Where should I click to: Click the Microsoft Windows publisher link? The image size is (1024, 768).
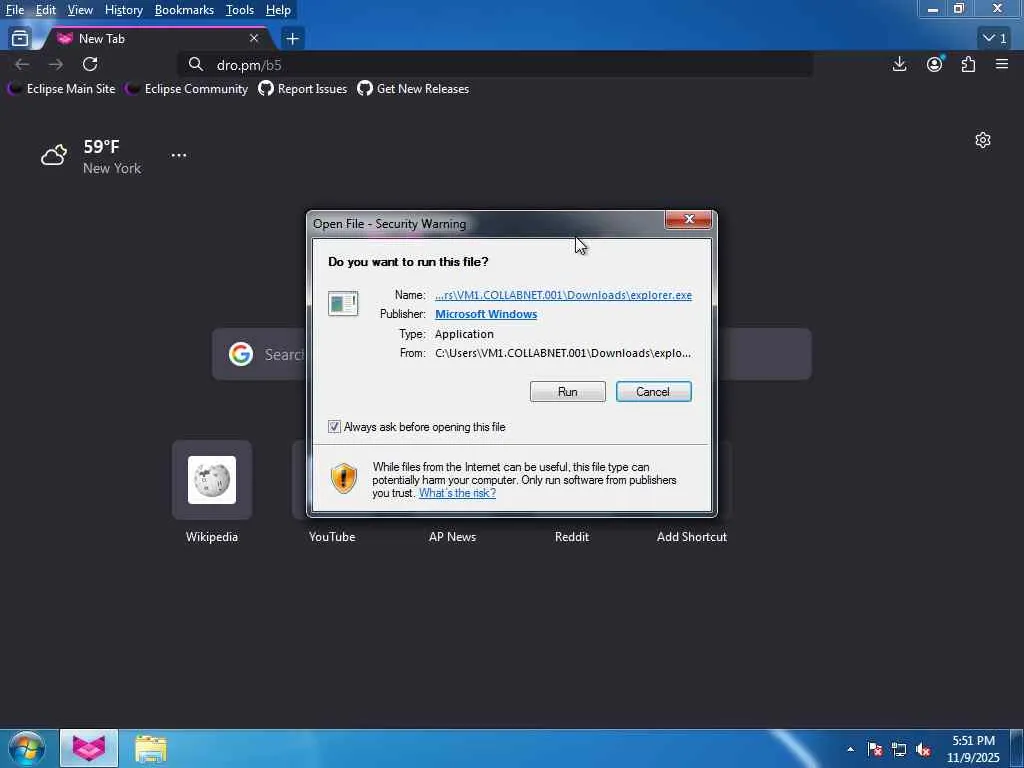(486, 314)
